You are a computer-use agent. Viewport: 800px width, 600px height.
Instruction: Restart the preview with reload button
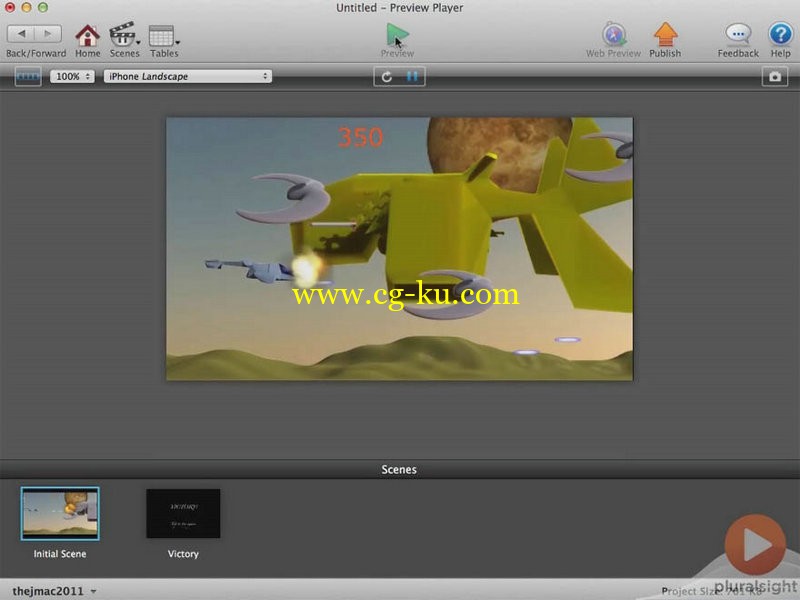click(387, 77)
